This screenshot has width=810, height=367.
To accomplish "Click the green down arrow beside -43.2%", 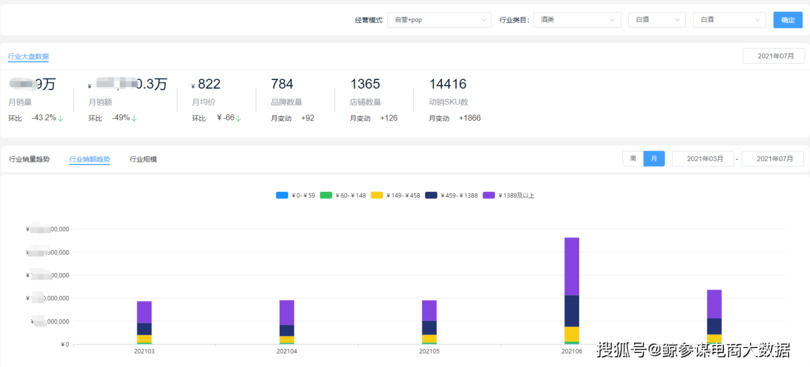I will [x=60, y=118].
